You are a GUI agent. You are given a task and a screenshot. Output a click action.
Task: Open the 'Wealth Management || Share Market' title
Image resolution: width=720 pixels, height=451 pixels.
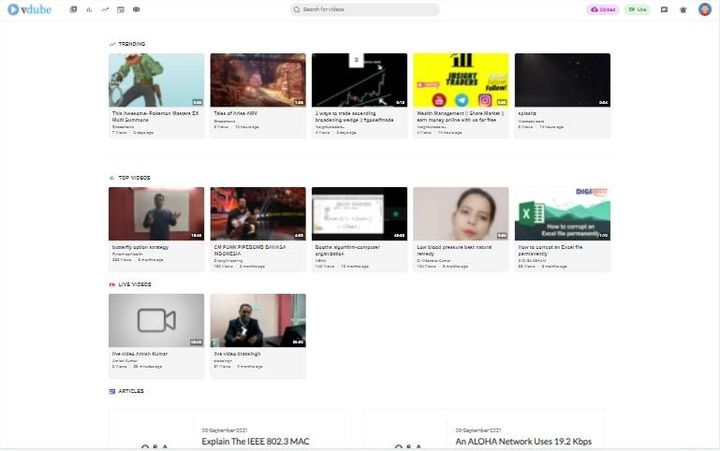tap(460, 116)
